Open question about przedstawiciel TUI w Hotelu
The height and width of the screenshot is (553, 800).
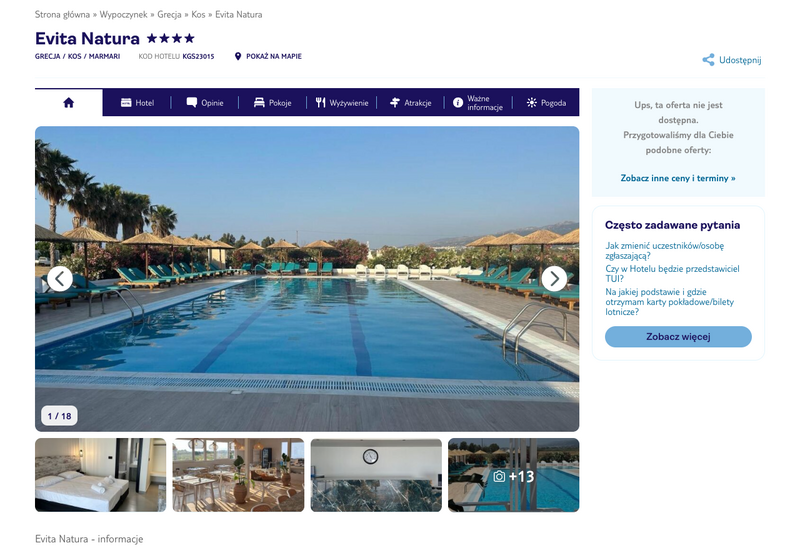pyautogui.click(x=672, y=273)
